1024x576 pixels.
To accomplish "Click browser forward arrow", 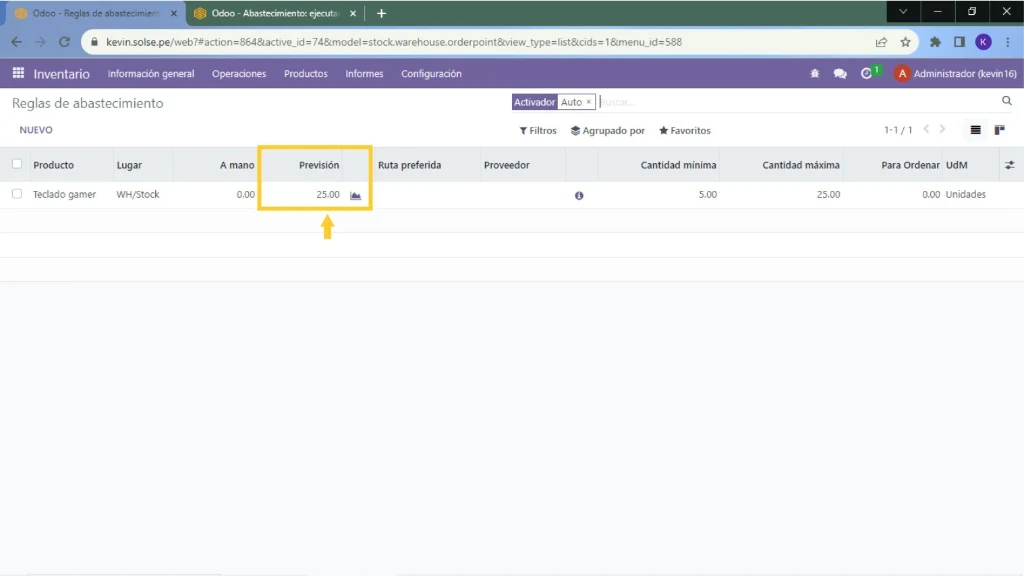I will (x=40, y=42).
